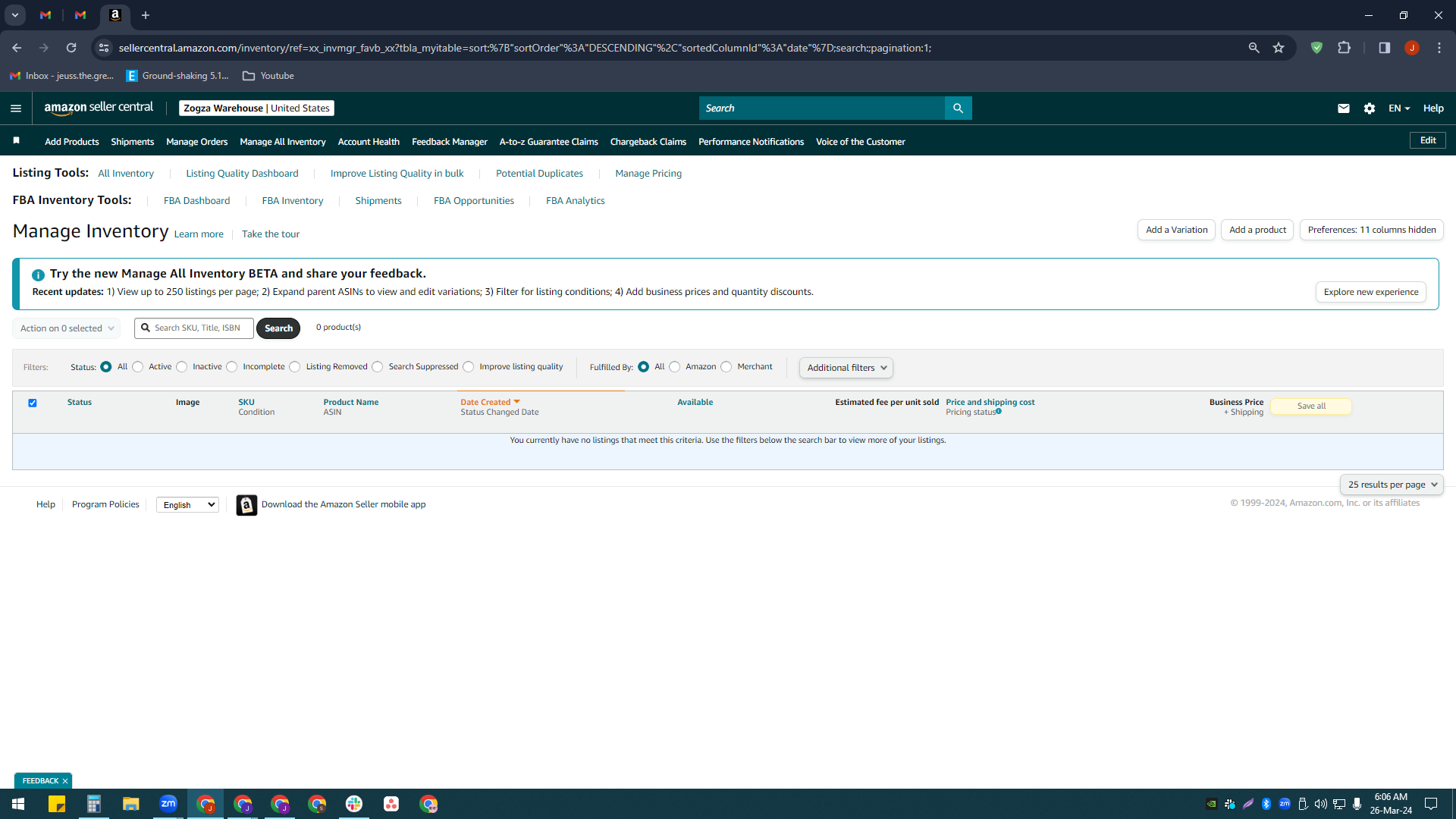Screen dimensions: 1456x819
Task: Select Fulfilled By Amazon radio button
Action: click(x=675, y=367)
